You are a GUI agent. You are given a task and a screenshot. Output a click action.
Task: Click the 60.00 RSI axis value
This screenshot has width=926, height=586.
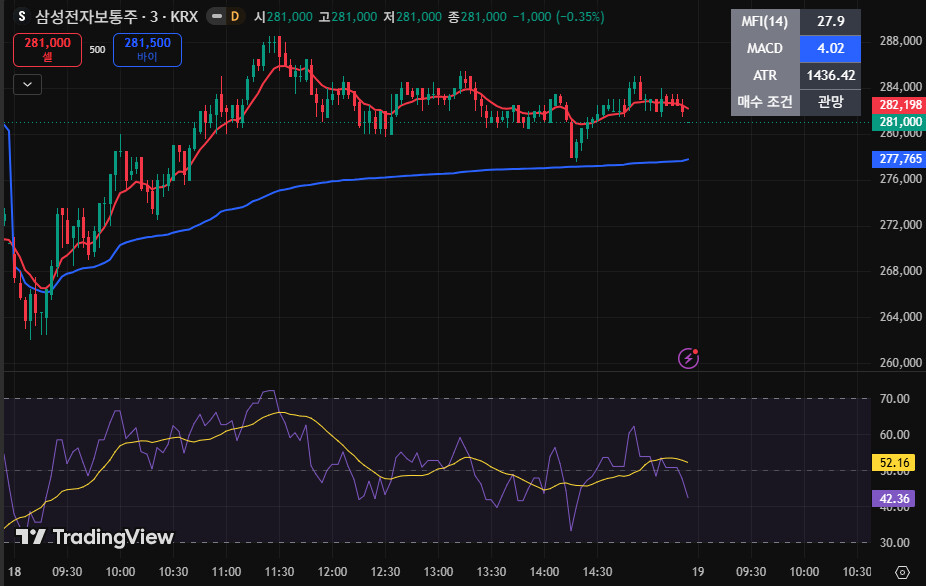[x=895, y=435]
